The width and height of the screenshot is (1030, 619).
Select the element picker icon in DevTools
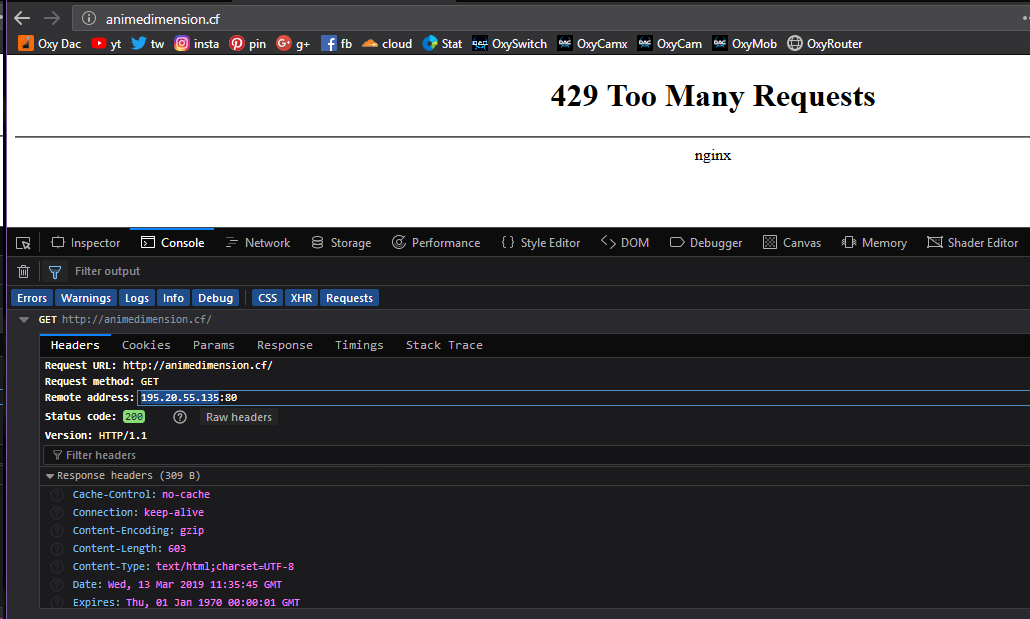click(22, 242)
